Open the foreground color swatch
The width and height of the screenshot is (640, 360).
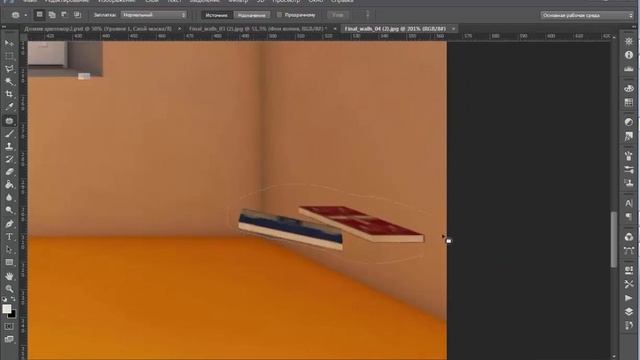pos(6,309)
